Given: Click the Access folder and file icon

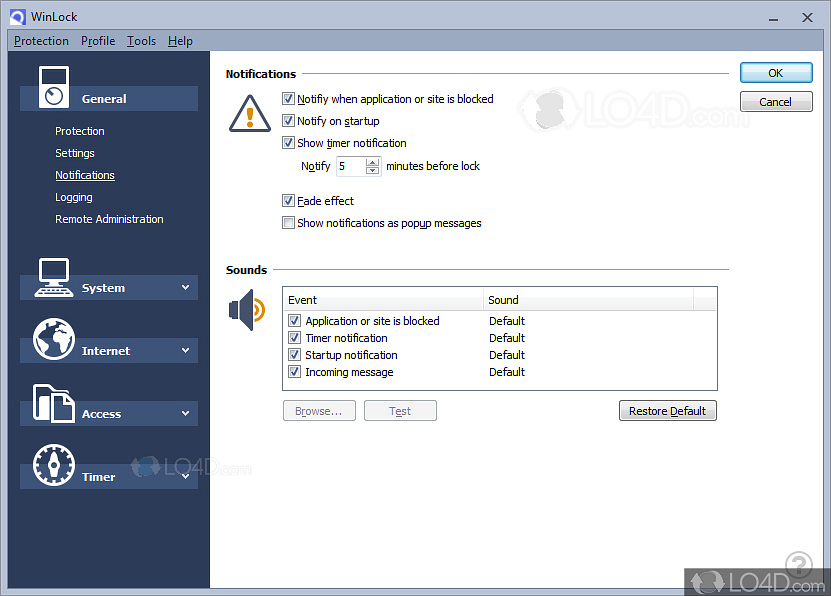Looking at the screenshot, I should point(54,403).
